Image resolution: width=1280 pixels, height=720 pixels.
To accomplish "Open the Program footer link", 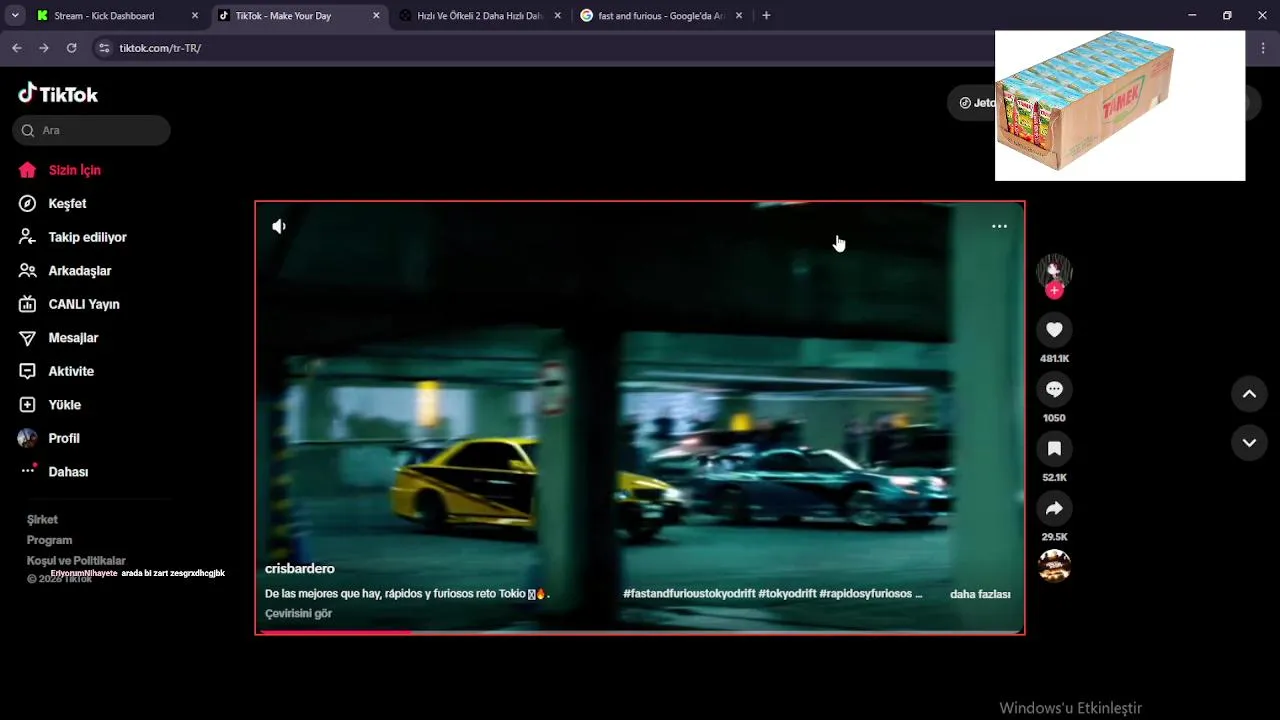I will [49, 540].
